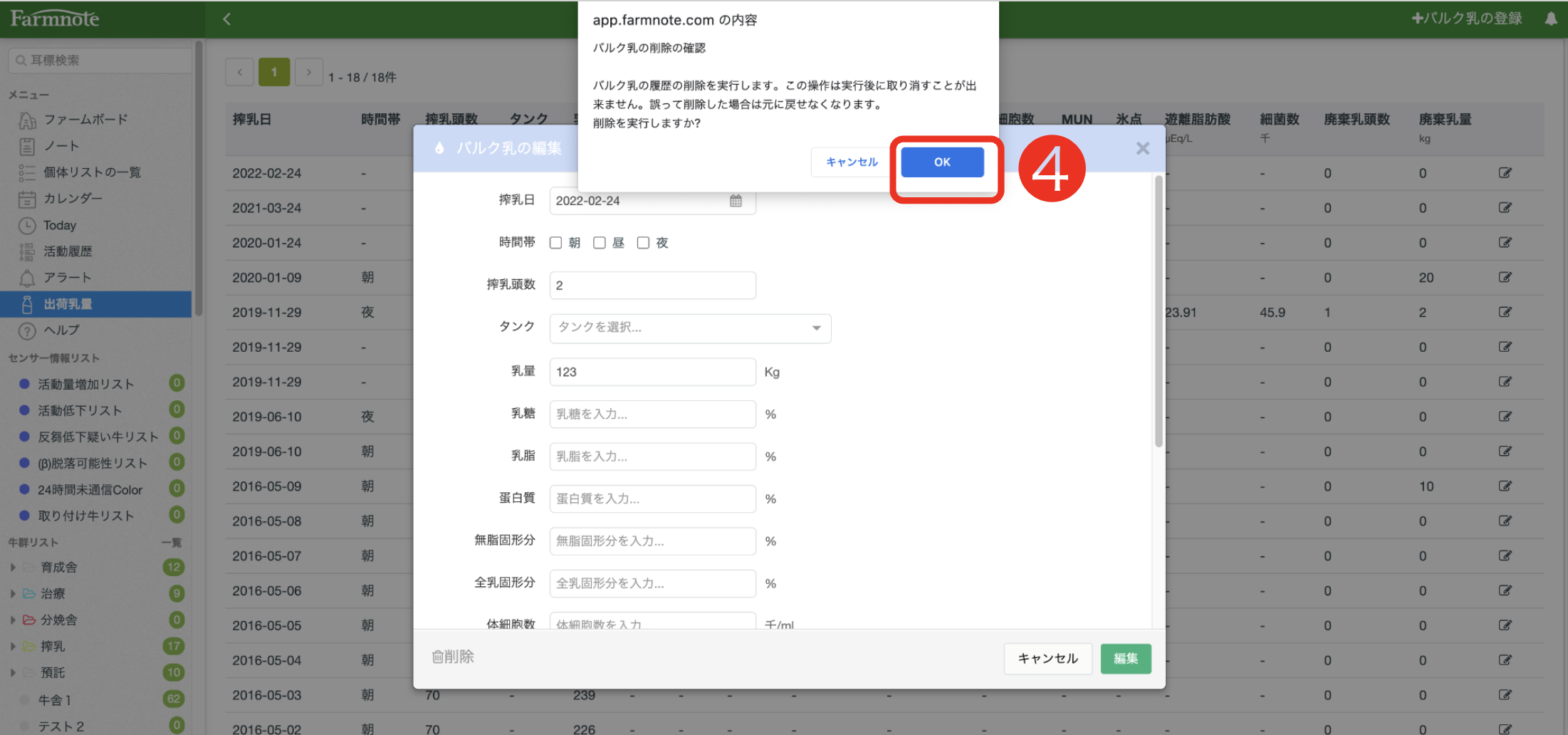
Task: Select page 1 in pagination
Action: point(274,72)
